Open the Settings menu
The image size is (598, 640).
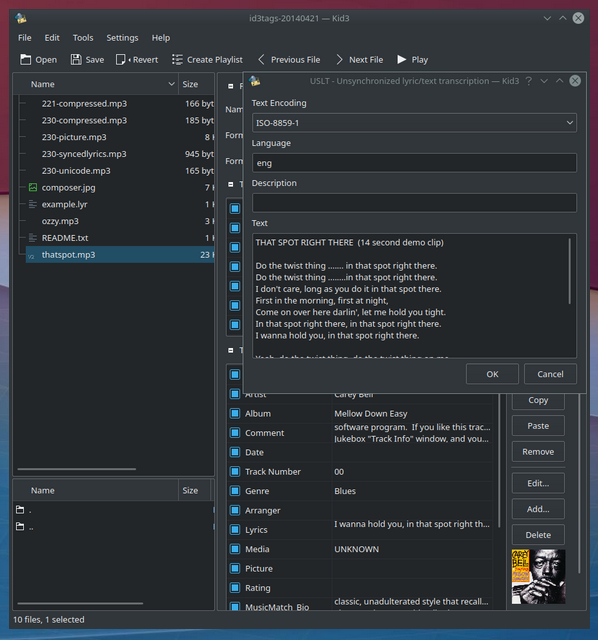tap(122, 38)
